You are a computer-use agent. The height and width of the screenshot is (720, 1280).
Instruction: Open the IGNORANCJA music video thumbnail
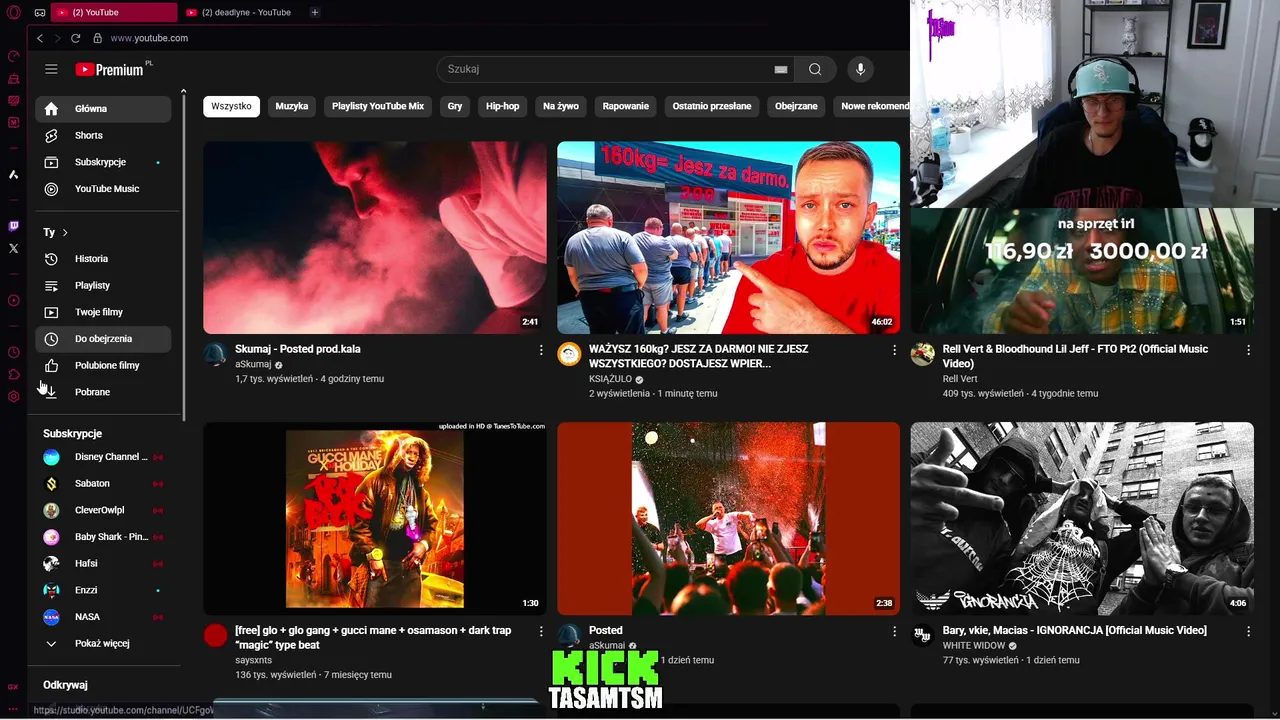pos(1082,518)
